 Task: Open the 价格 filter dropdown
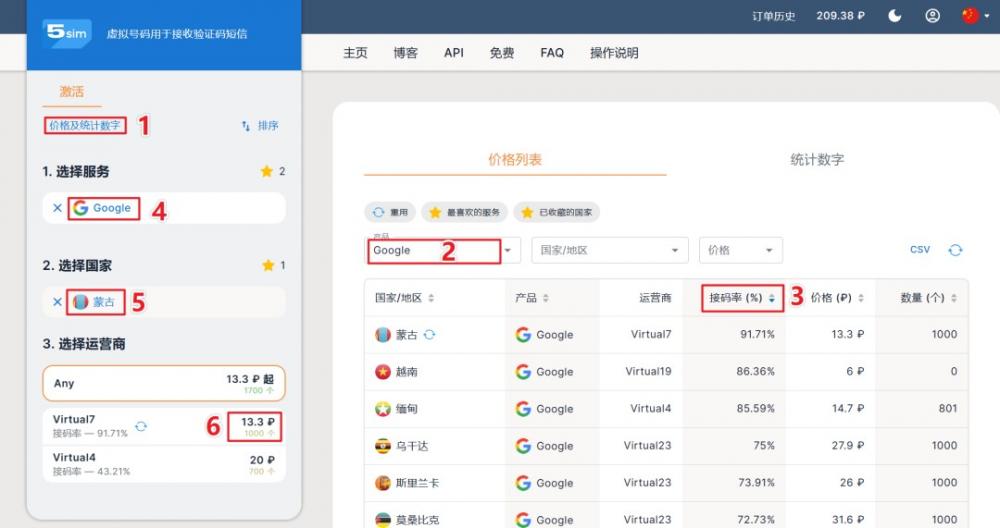740,251
